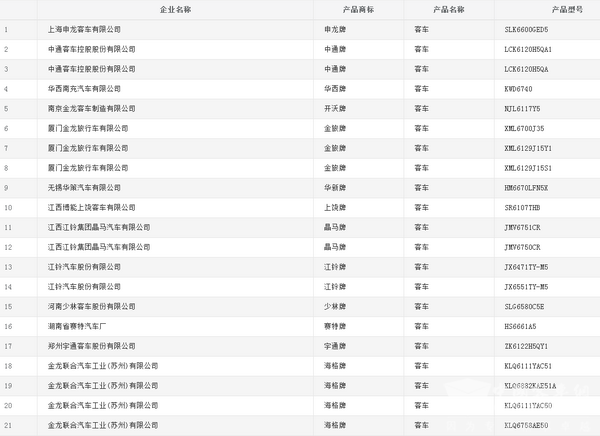Click model JMV6751CR

point(524,227)
